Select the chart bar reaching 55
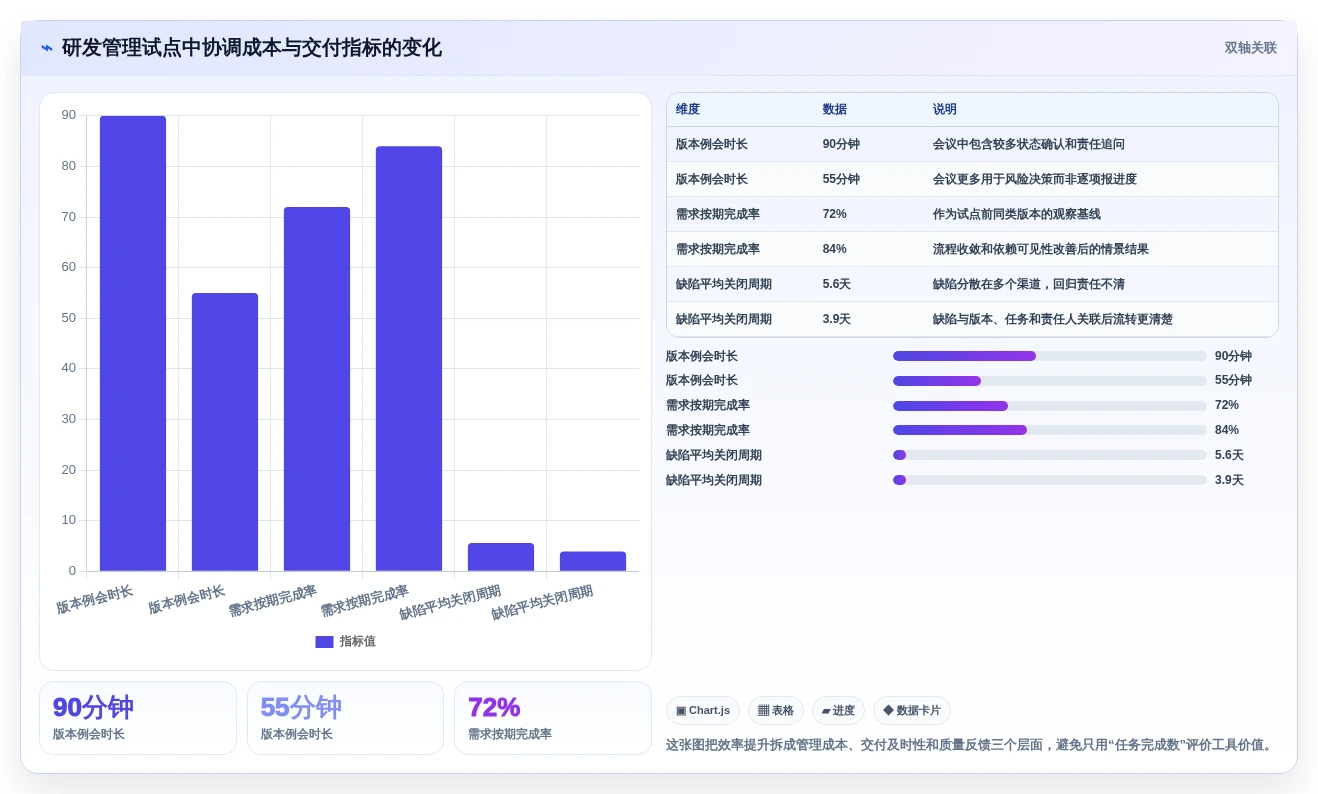 [225, 432]
